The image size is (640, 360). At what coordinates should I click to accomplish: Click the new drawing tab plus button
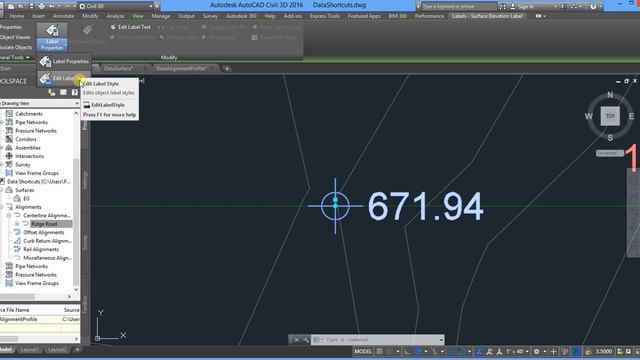coord(227,68)
